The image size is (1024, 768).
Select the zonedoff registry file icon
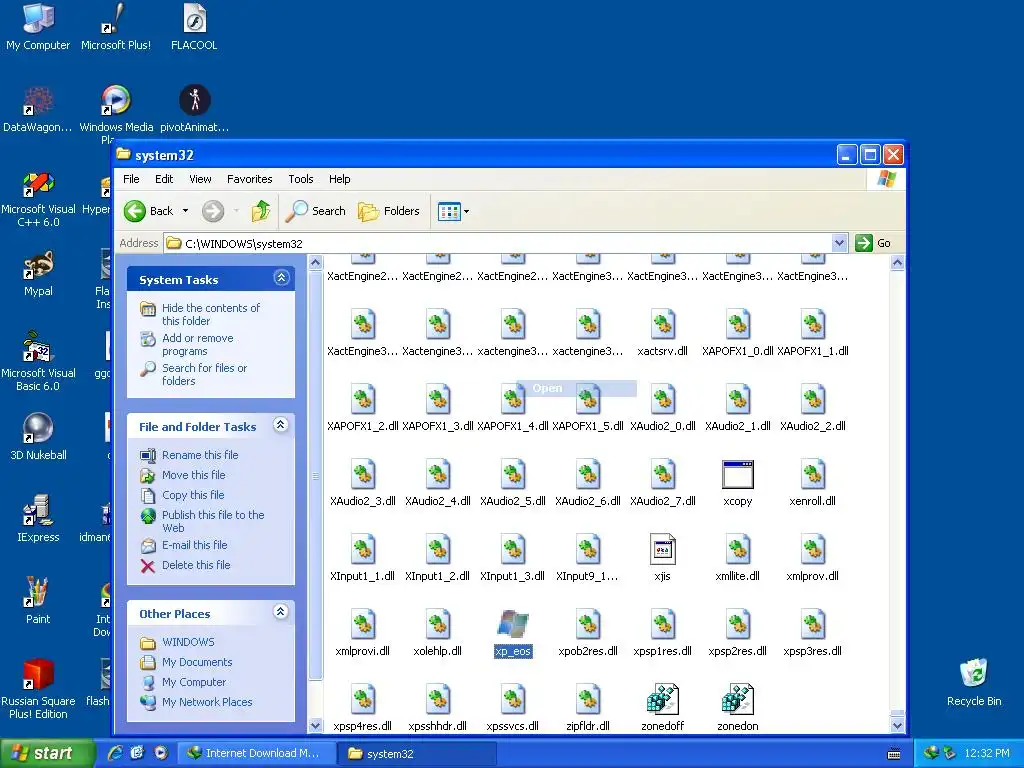662,699
